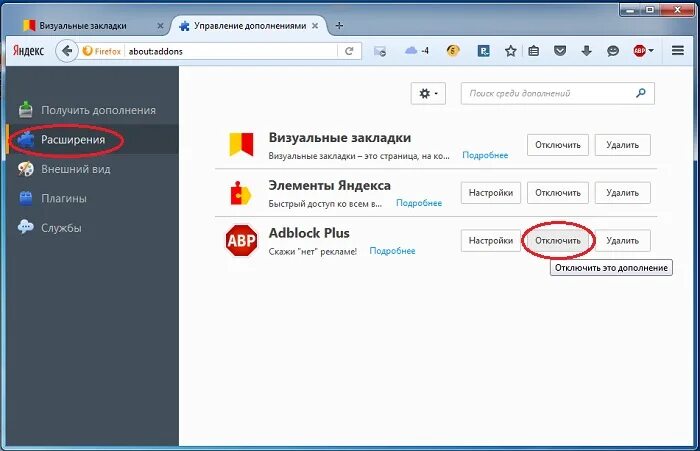Screen dimensions: 700x451
Task: Click the search magnifier in add-ons search
Action: point(641,93)
